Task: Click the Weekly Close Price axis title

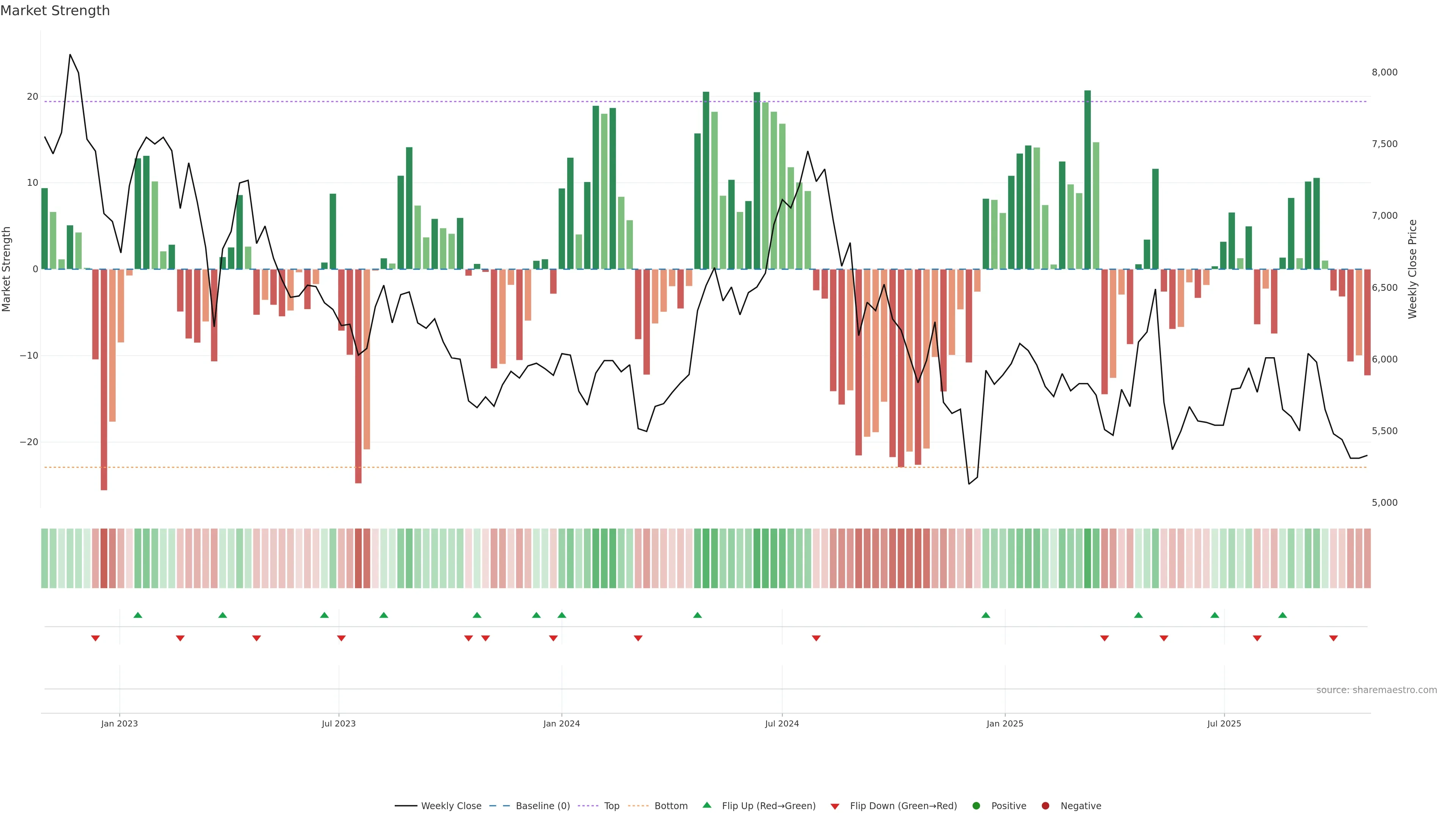Action: click(x=1412, y=269)
